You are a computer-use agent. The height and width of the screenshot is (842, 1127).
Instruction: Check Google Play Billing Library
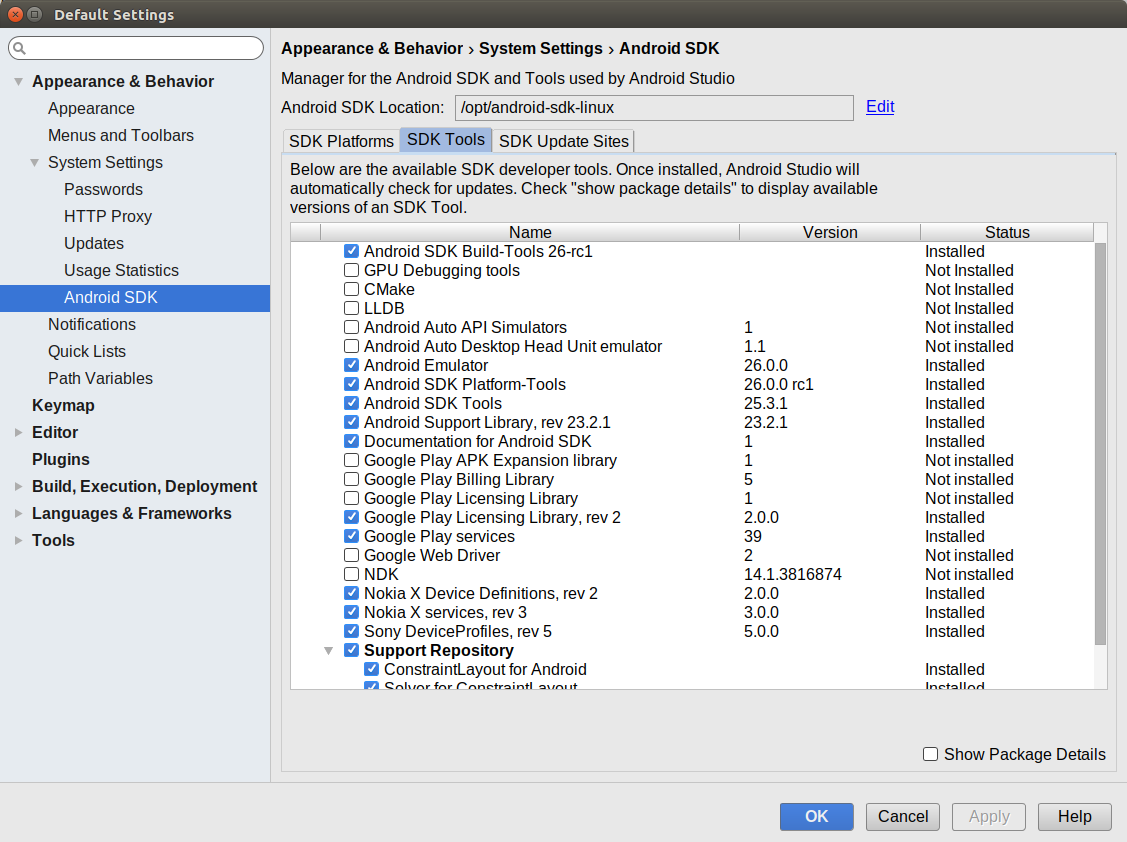(x=351, y=480)
